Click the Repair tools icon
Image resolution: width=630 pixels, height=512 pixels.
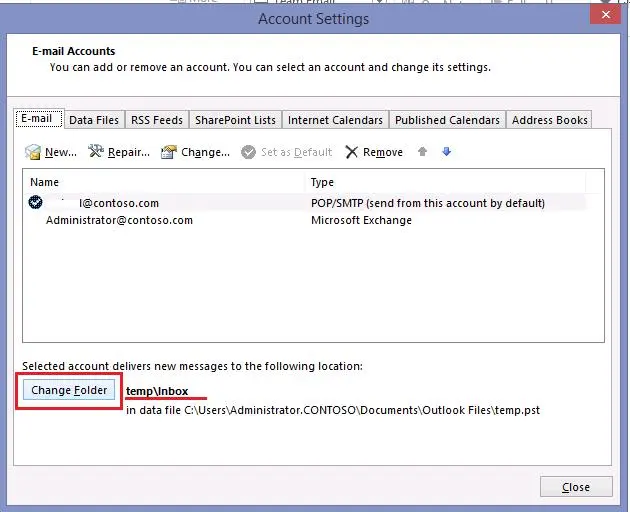click(96, 152)
